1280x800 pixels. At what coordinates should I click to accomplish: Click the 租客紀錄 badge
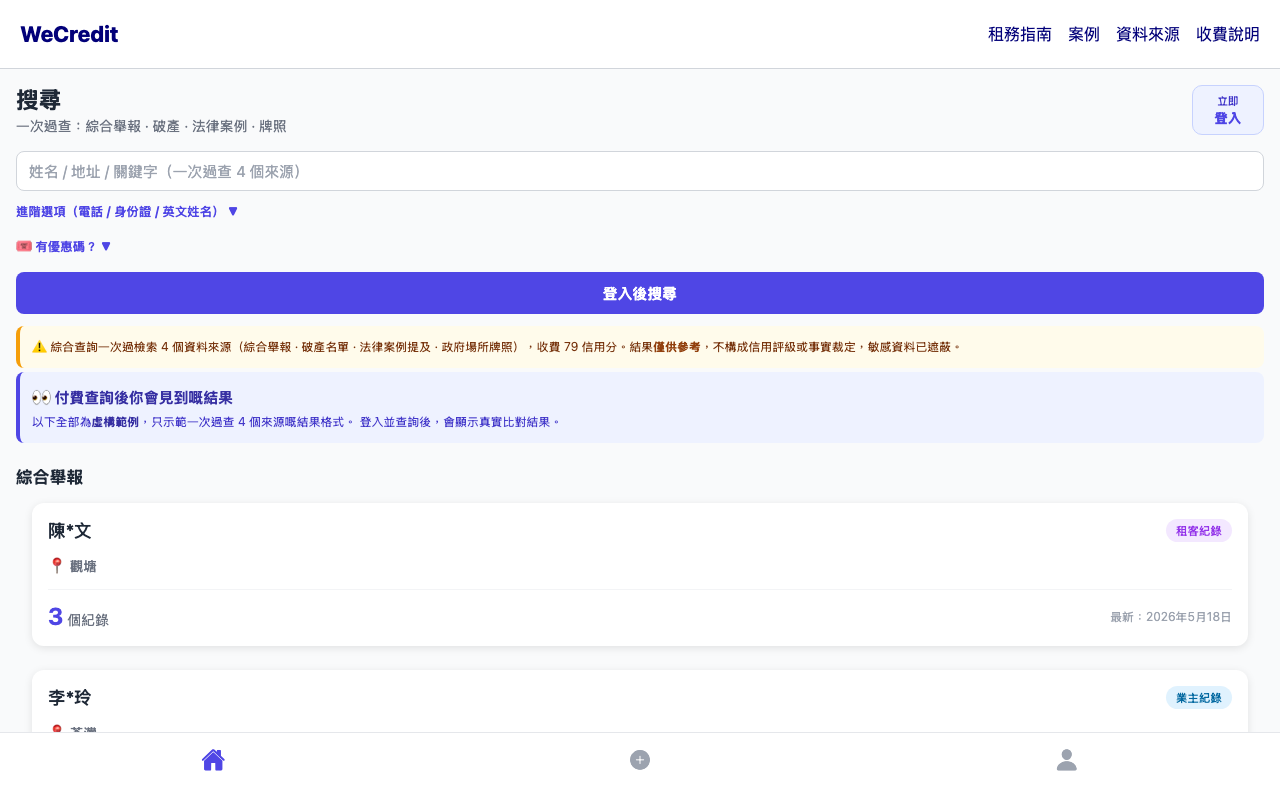point(1199,531)
